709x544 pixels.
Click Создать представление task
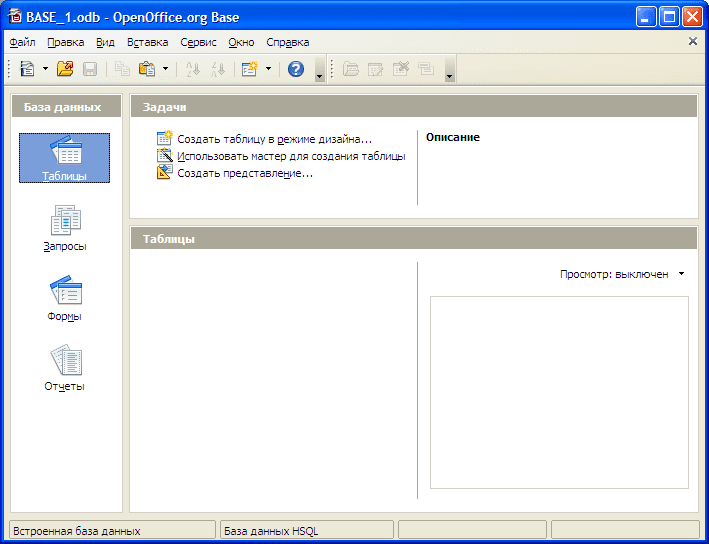(245, 173)
